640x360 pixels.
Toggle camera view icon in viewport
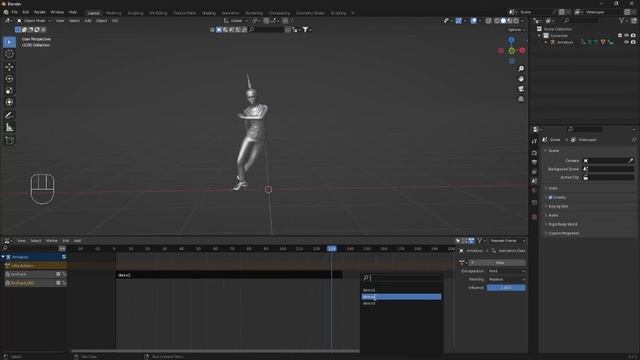[x=521, y=89]
